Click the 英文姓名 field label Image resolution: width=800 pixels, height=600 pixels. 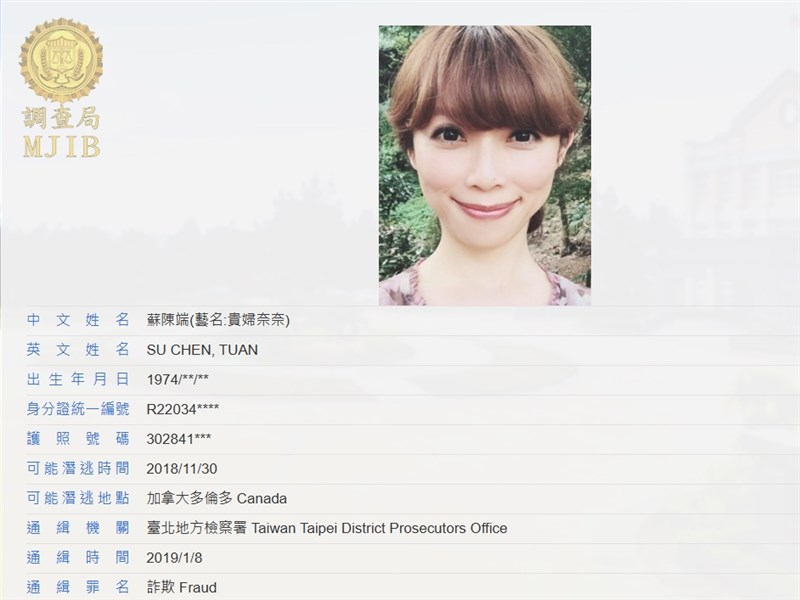tap(78, 350)
